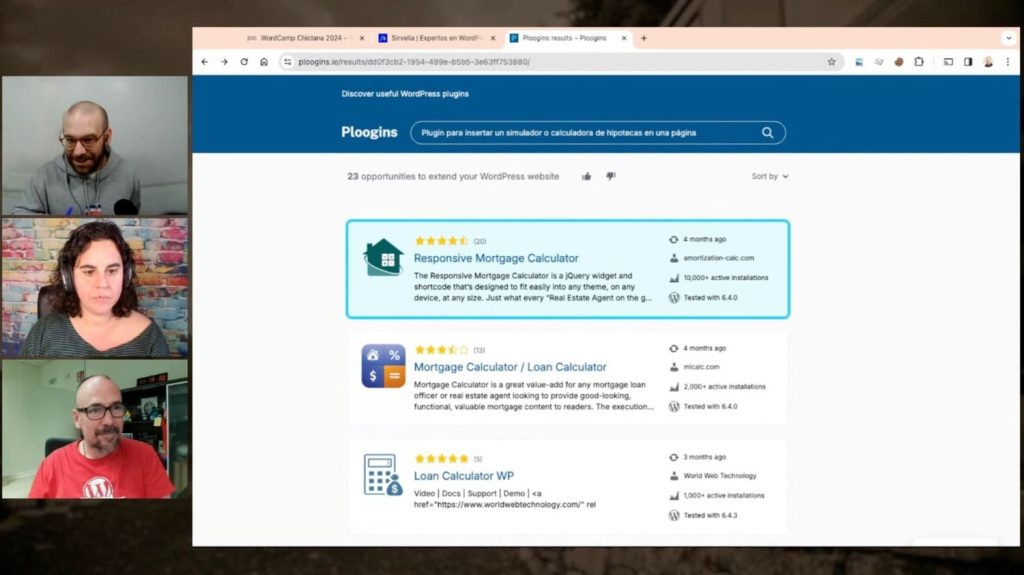The image size is (1024, 575).
Task: Click "2,000+ active installations" text
Action: [x=724, y=387]
